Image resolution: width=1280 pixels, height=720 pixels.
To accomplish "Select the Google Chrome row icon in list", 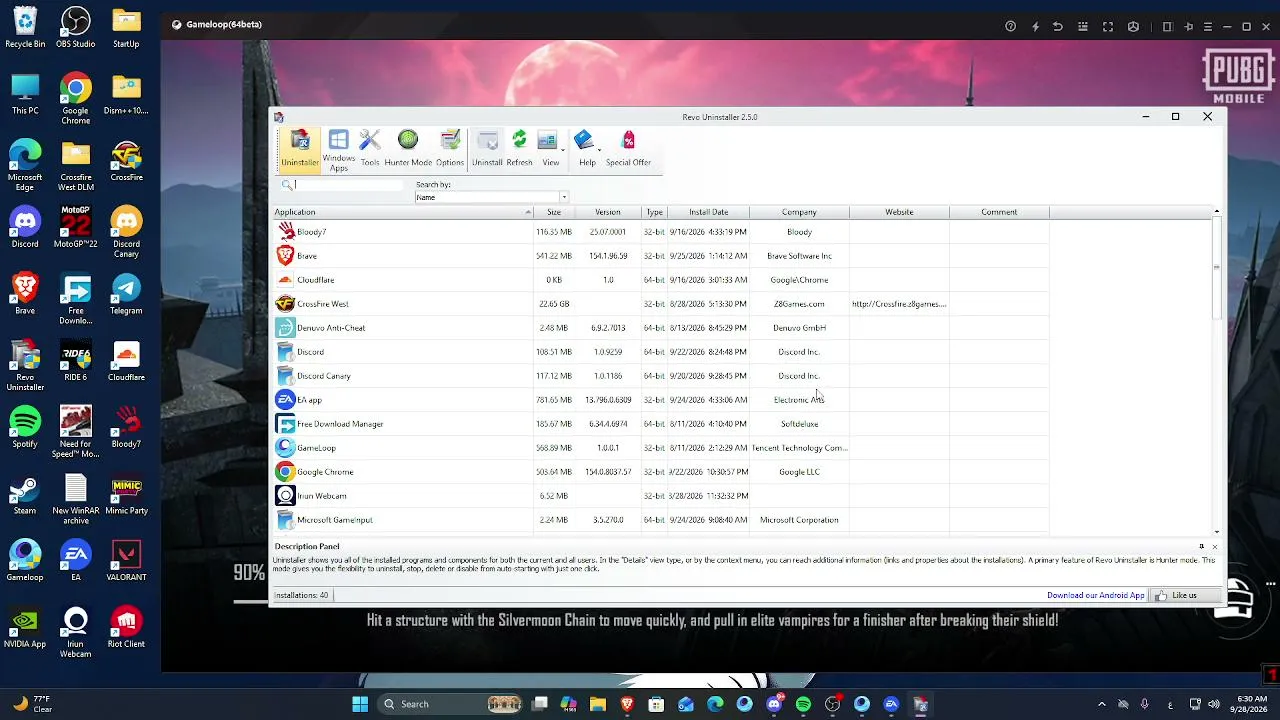I will [x=285, y=472].
